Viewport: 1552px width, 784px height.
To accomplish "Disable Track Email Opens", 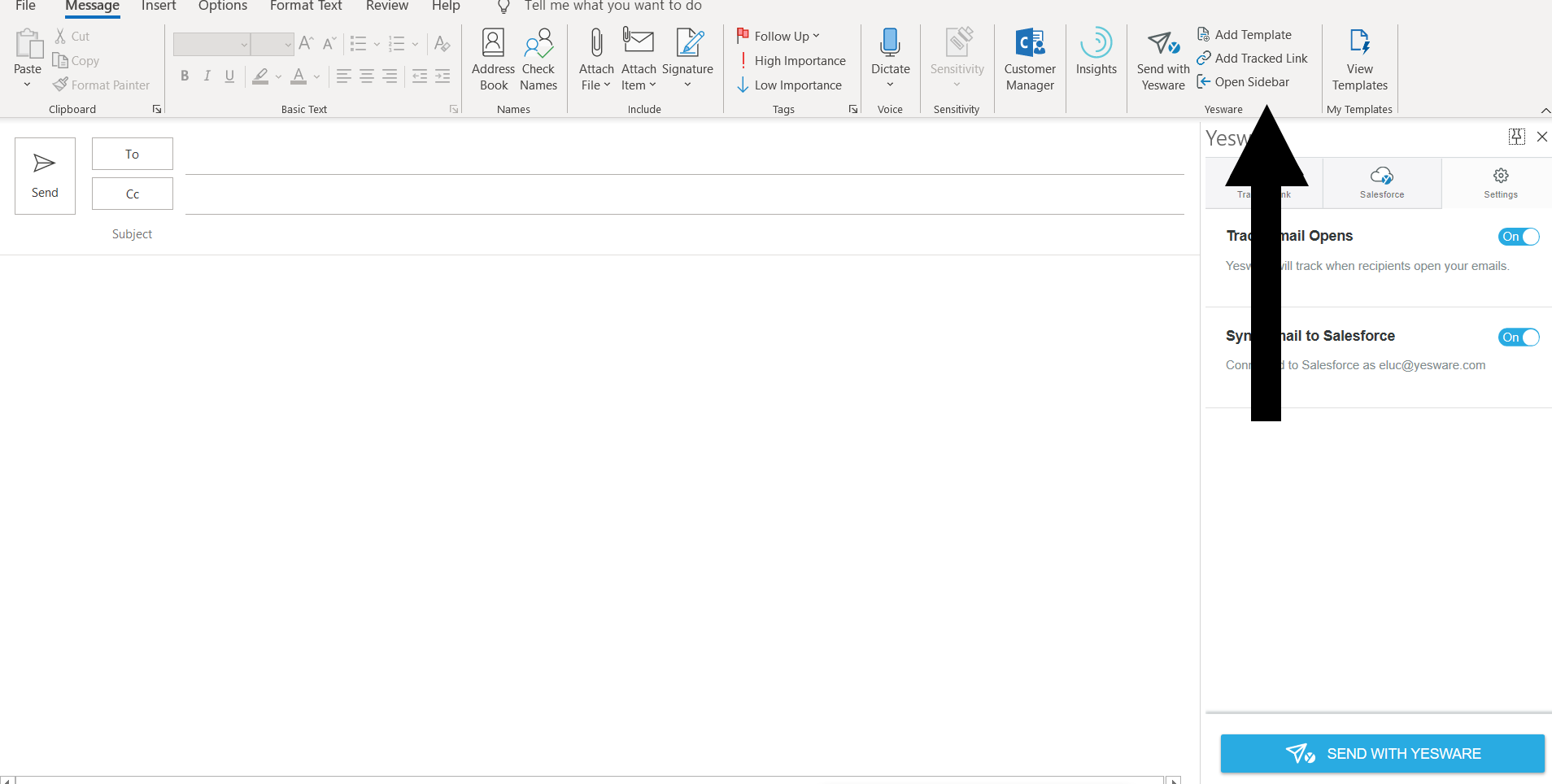I will (x=1518, y=236).
